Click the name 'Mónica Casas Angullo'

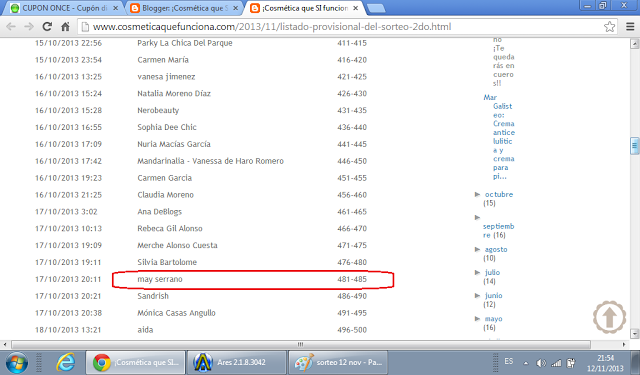click(x=176, y=313)
